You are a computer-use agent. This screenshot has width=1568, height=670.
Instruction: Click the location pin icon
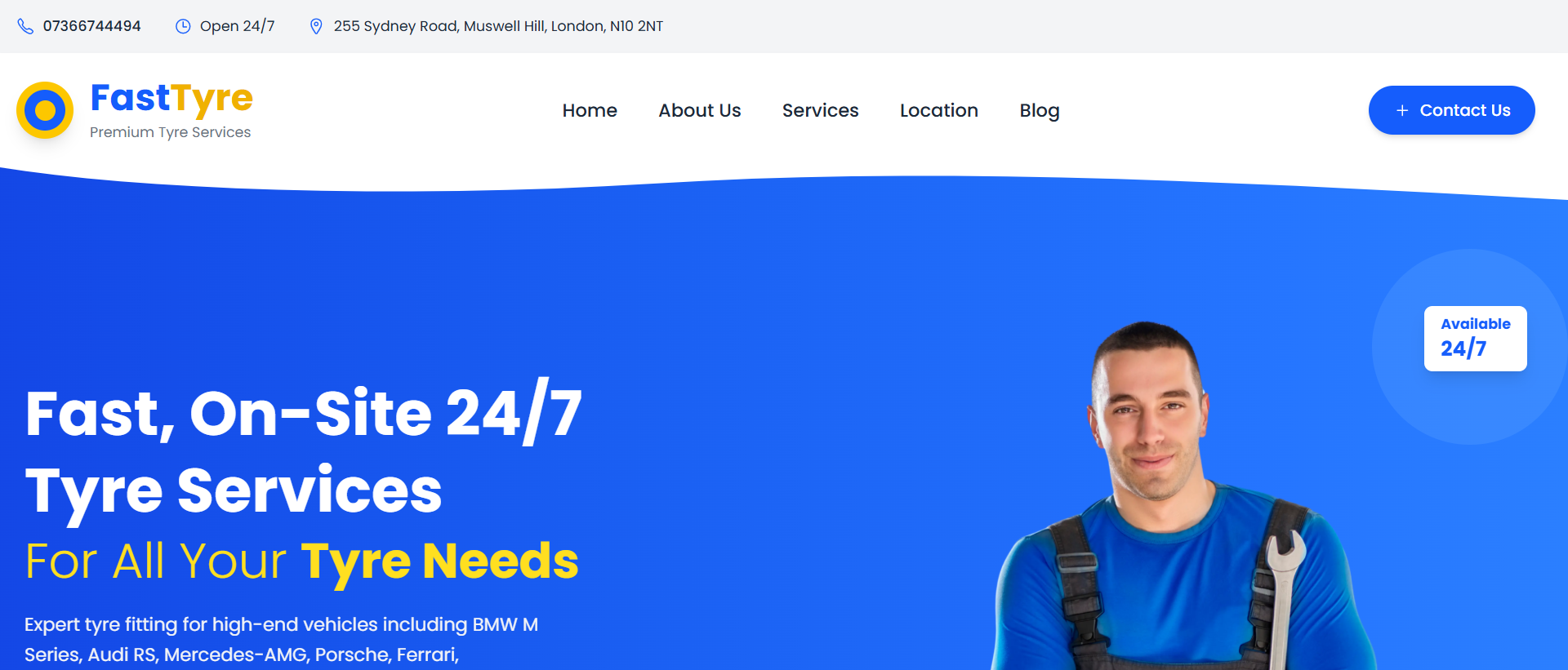point(316,26)
